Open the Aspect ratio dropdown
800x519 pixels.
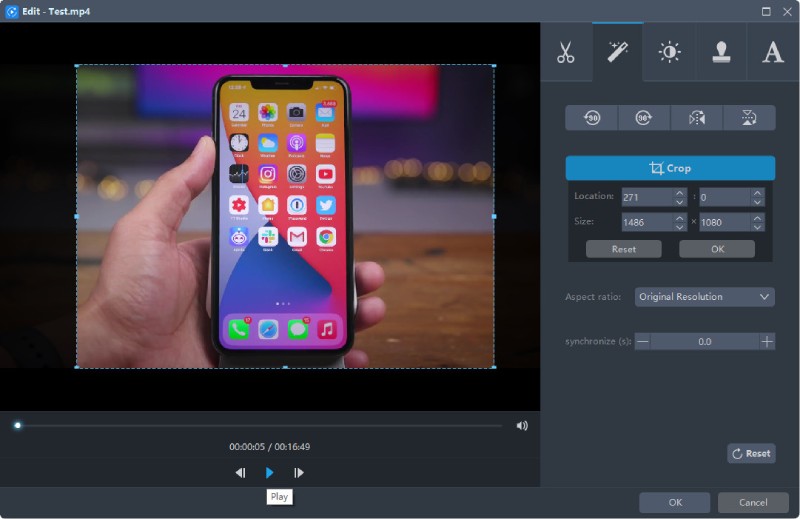click(704, 297)
